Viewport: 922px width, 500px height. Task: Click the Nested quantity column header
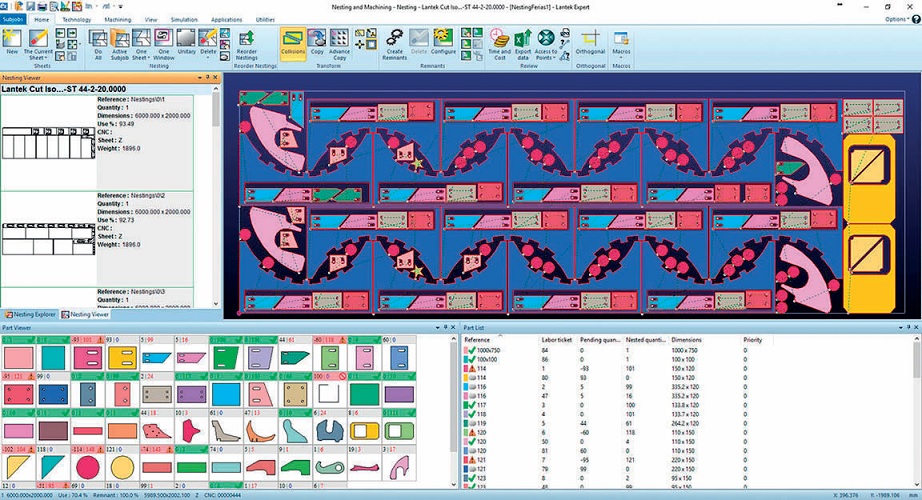pos(646,340)
